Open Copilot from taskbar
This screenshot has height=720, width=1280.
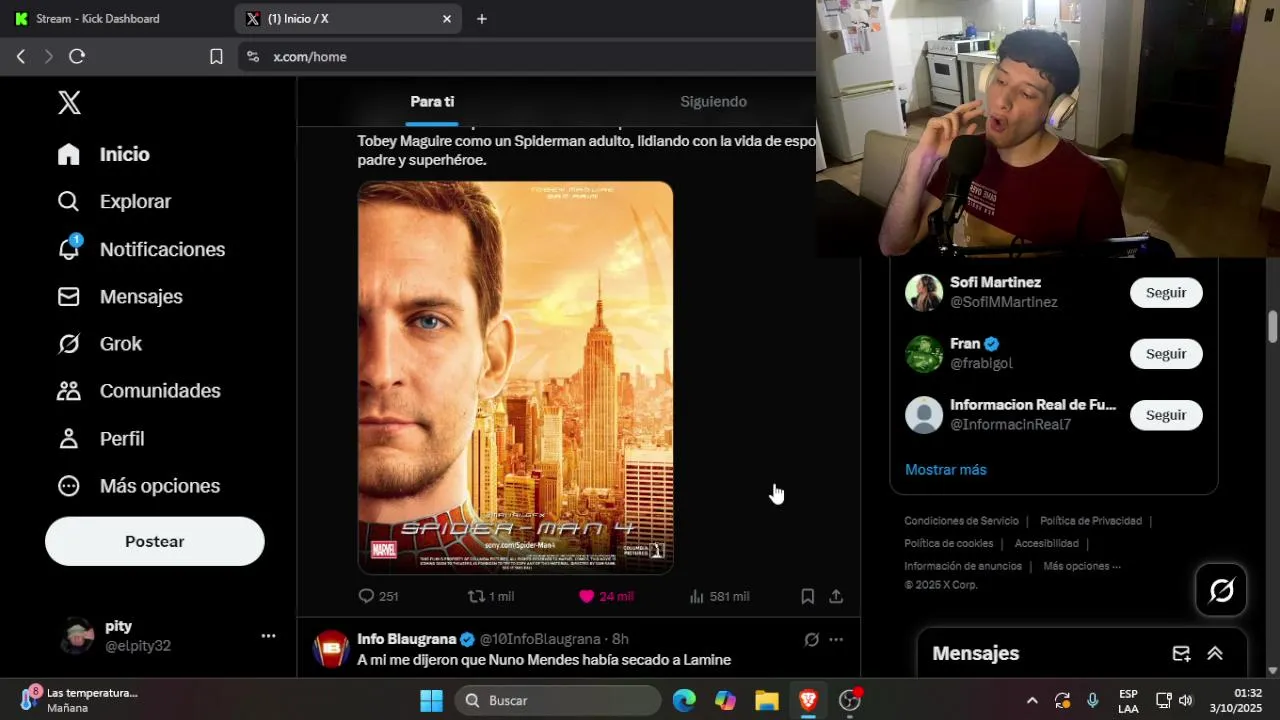[725, 700]
